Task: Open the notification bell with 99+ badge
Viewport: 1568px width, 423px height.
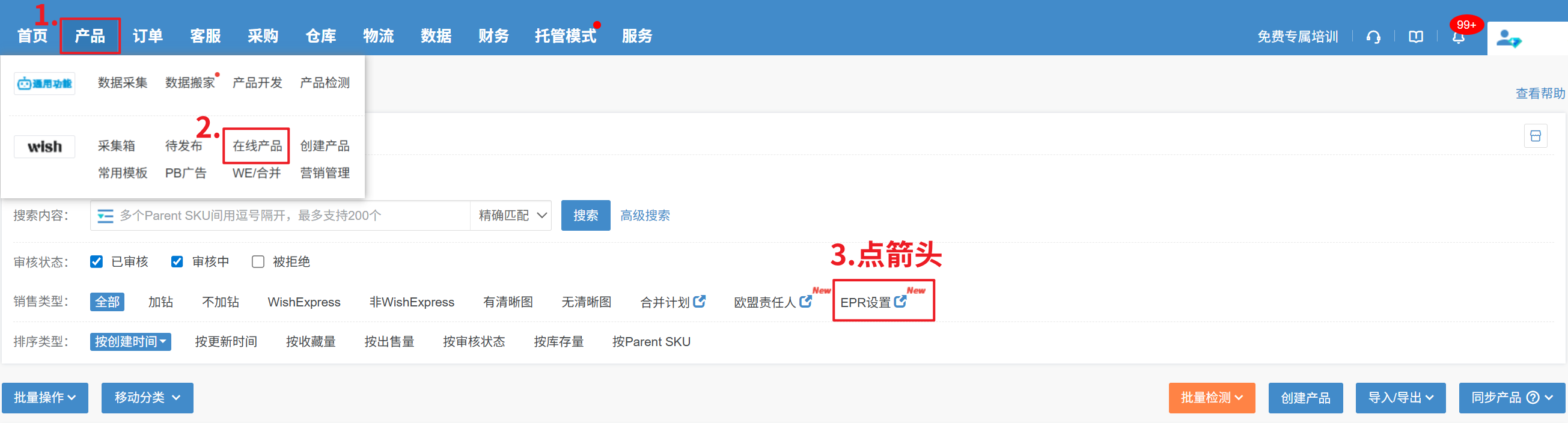Action: click(x=1459, y=37)
